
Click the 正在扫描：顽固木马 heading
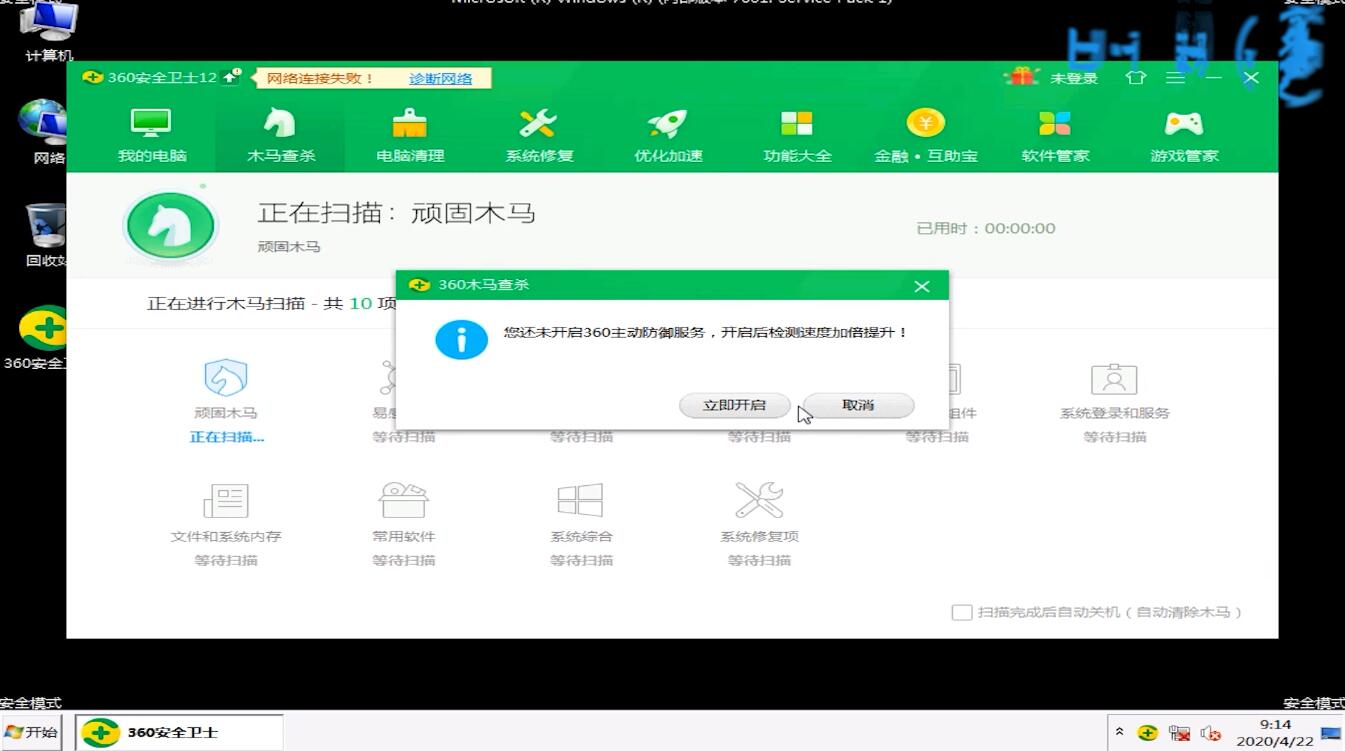tap(397, 213)
